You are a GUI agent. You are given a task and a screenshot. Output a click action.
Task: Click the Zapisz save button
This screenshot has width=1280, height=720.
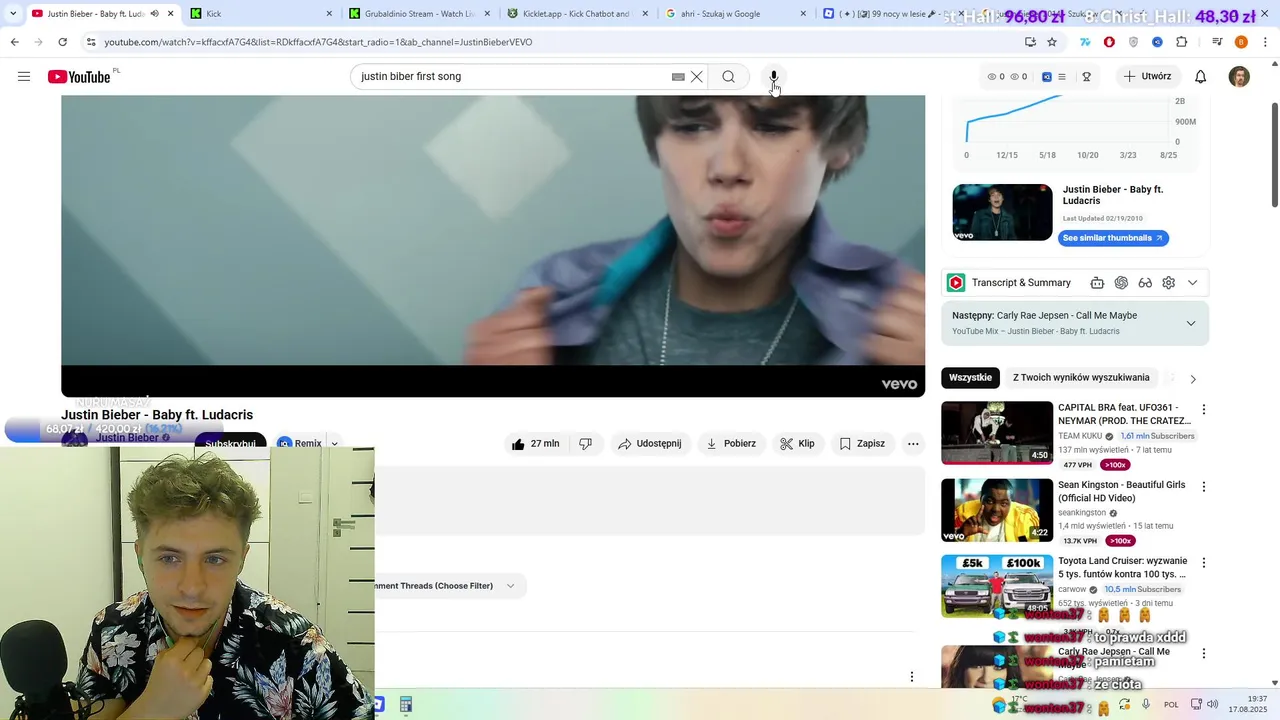click(862, 444)
